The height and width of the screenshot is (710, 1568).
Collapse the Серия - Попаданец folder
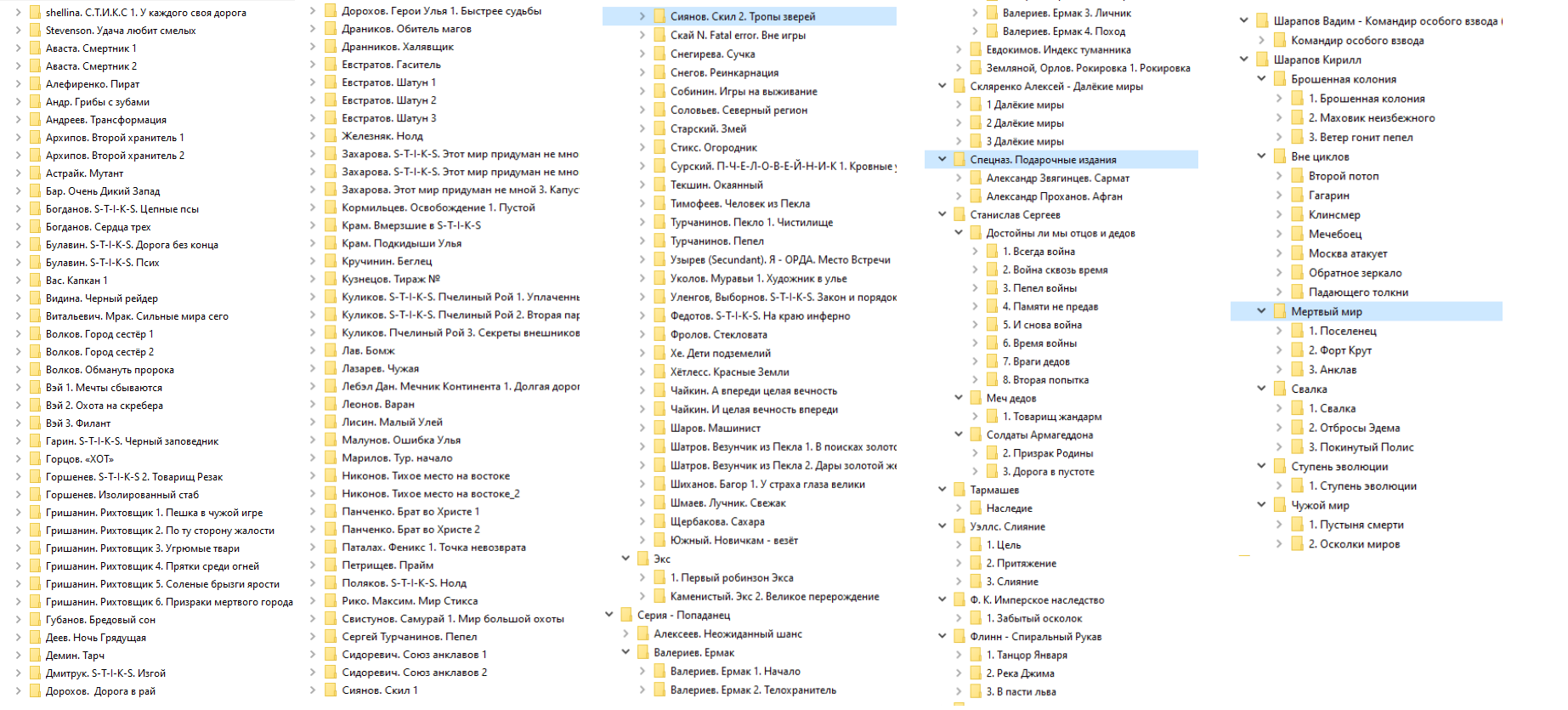click(x=609, y=615)
